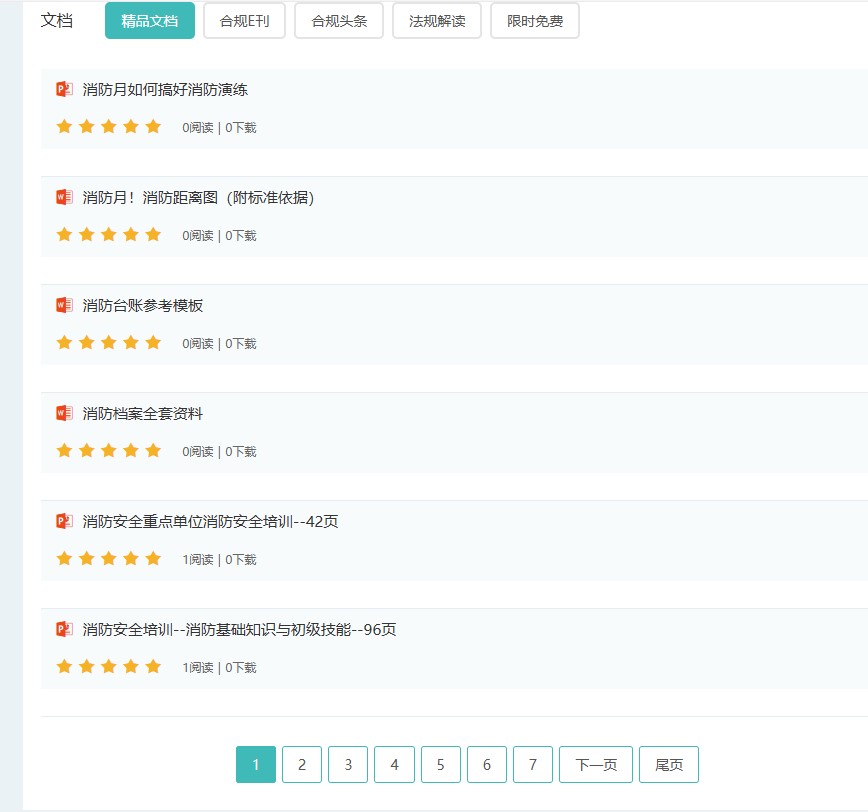Click the Word icon beside 消防月！消防距离图
The height and width of the screenshot is (812, 868).
64,197
